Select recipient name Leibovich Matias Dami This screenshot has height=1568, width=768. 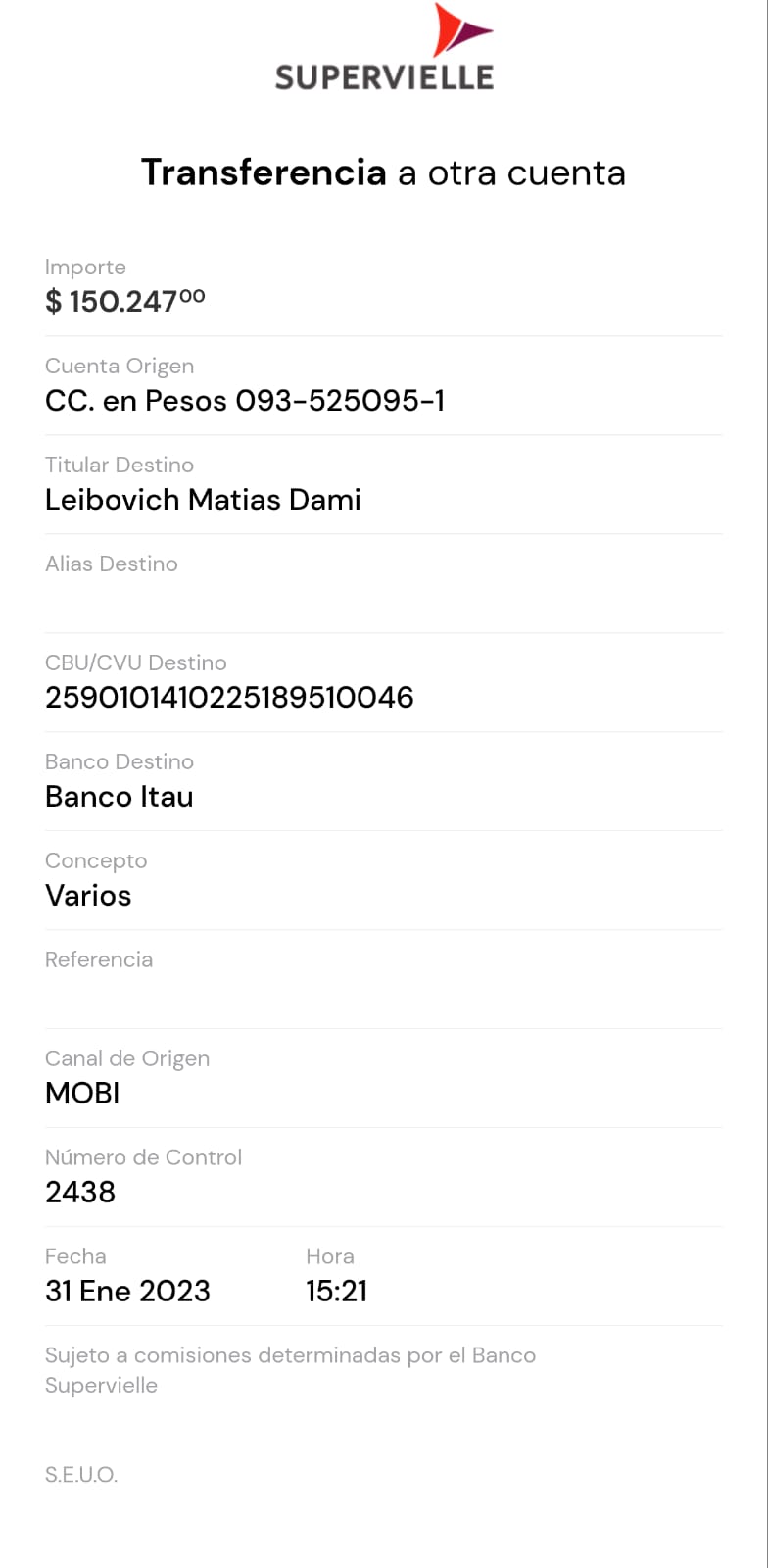click(203, 500)
